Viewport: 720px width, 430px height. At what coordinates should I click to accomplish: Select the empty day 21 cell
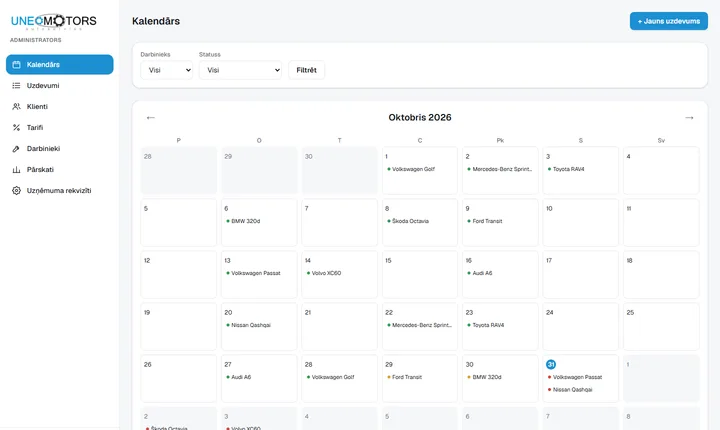click(339, 326)
